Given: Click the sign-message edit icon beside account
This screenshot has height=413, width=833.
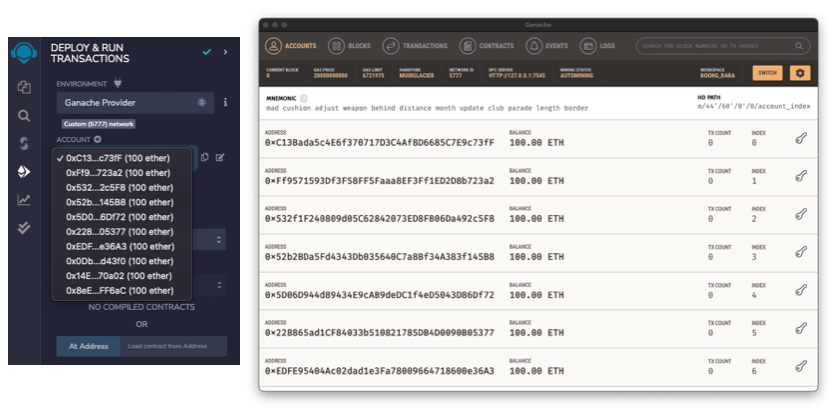Looking at the screenshot, I should pos(220,157).
